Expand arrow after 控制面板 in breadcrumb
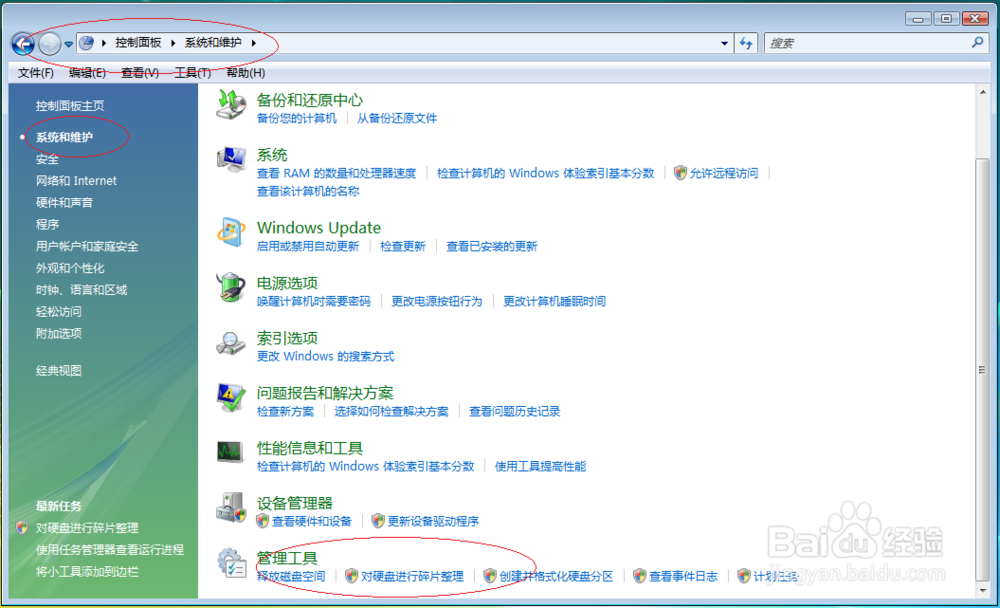This screenshot has height=608, width=1000. [x=173, y=43]
